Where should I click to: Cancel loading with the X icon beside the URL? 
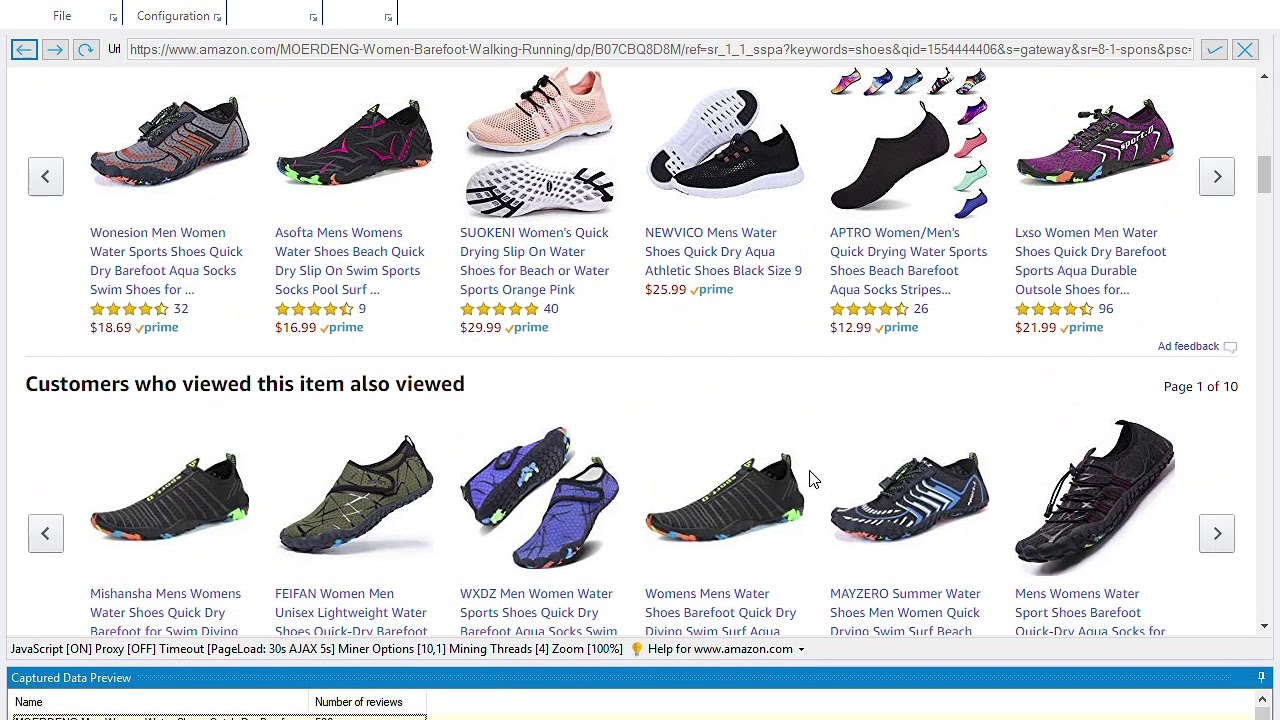point(1245,49)
